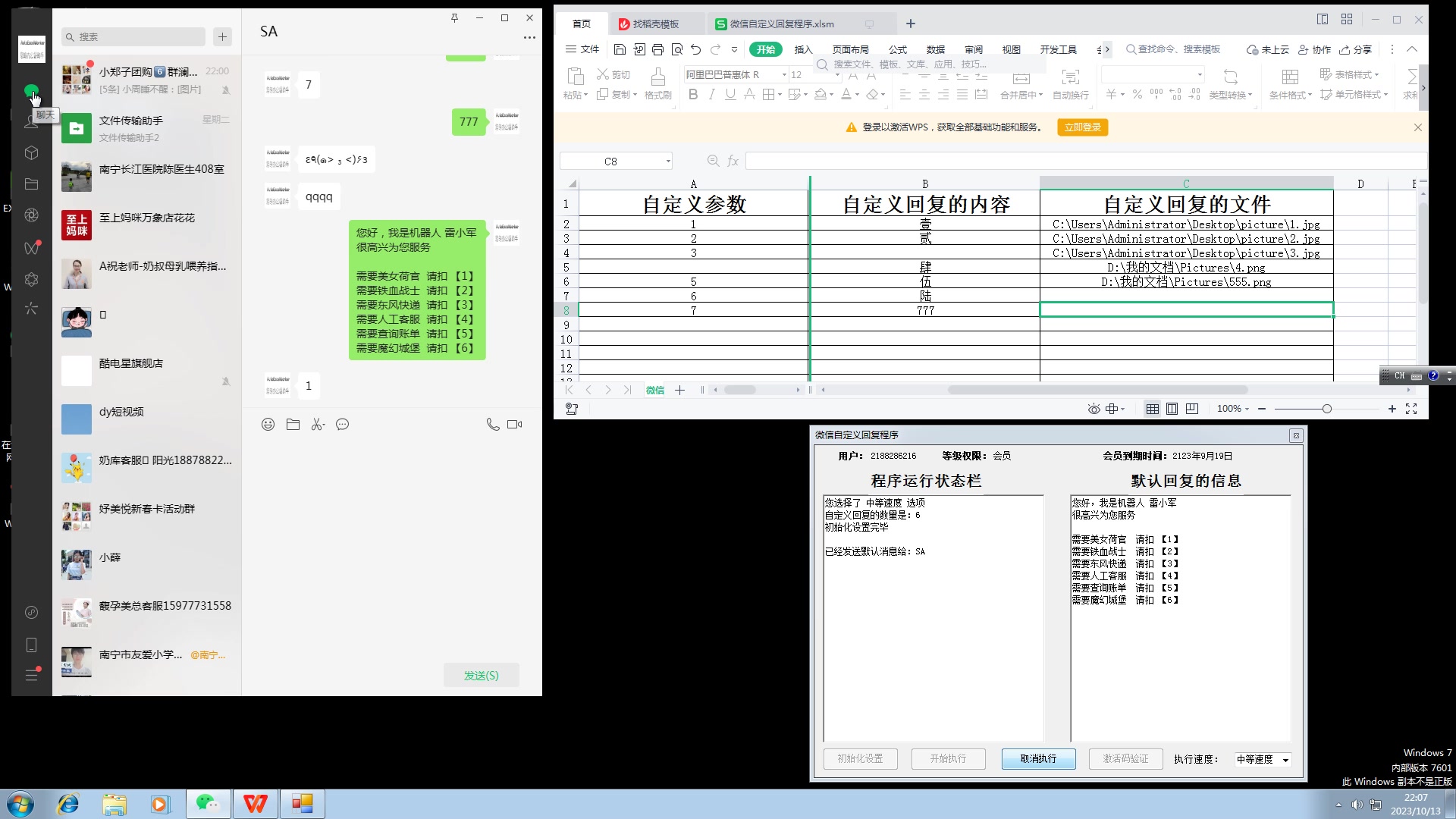1456x819 pixels.
Task: Click Cut (剪切) in WPS ribbon
Action: pos(613,74)
